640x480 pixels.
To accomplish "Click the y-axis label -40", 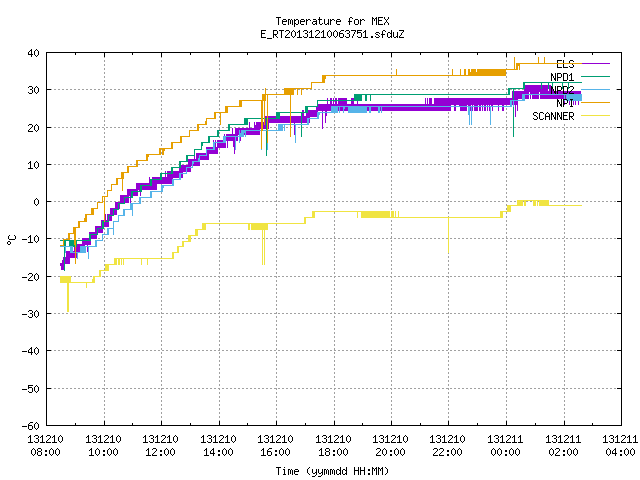I will [31, 351].
